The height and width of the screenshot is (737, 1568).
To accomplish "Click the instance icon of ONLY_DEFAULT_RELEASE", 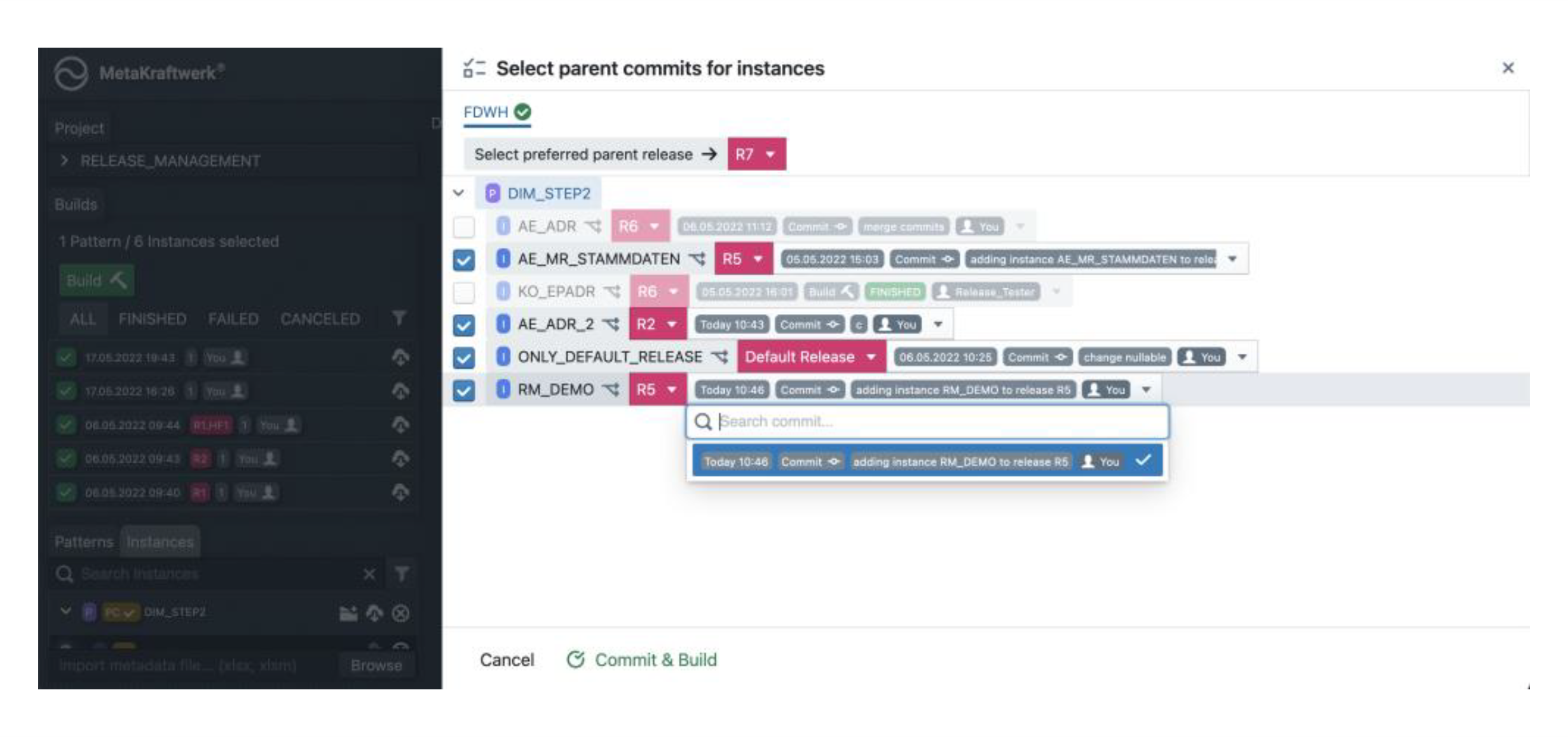I will (x=503, y=357).
